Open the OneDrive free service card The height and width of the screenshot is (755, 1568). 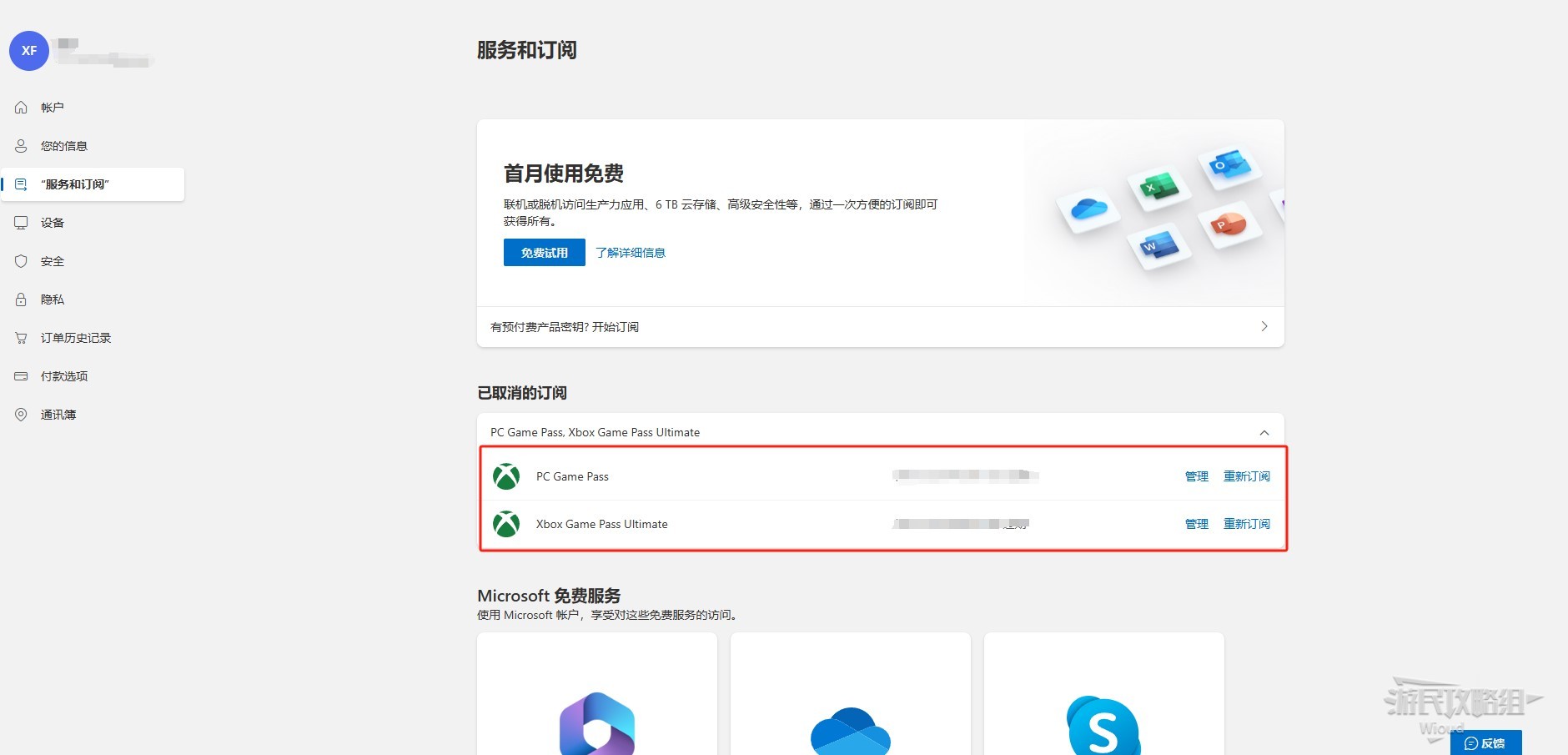tap(851, 694)
